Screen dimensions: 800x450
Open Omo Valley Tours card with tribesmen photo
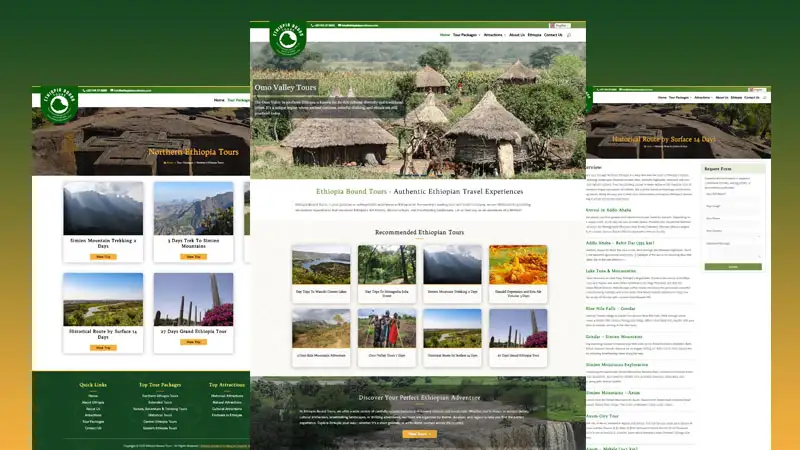point(387,337)
